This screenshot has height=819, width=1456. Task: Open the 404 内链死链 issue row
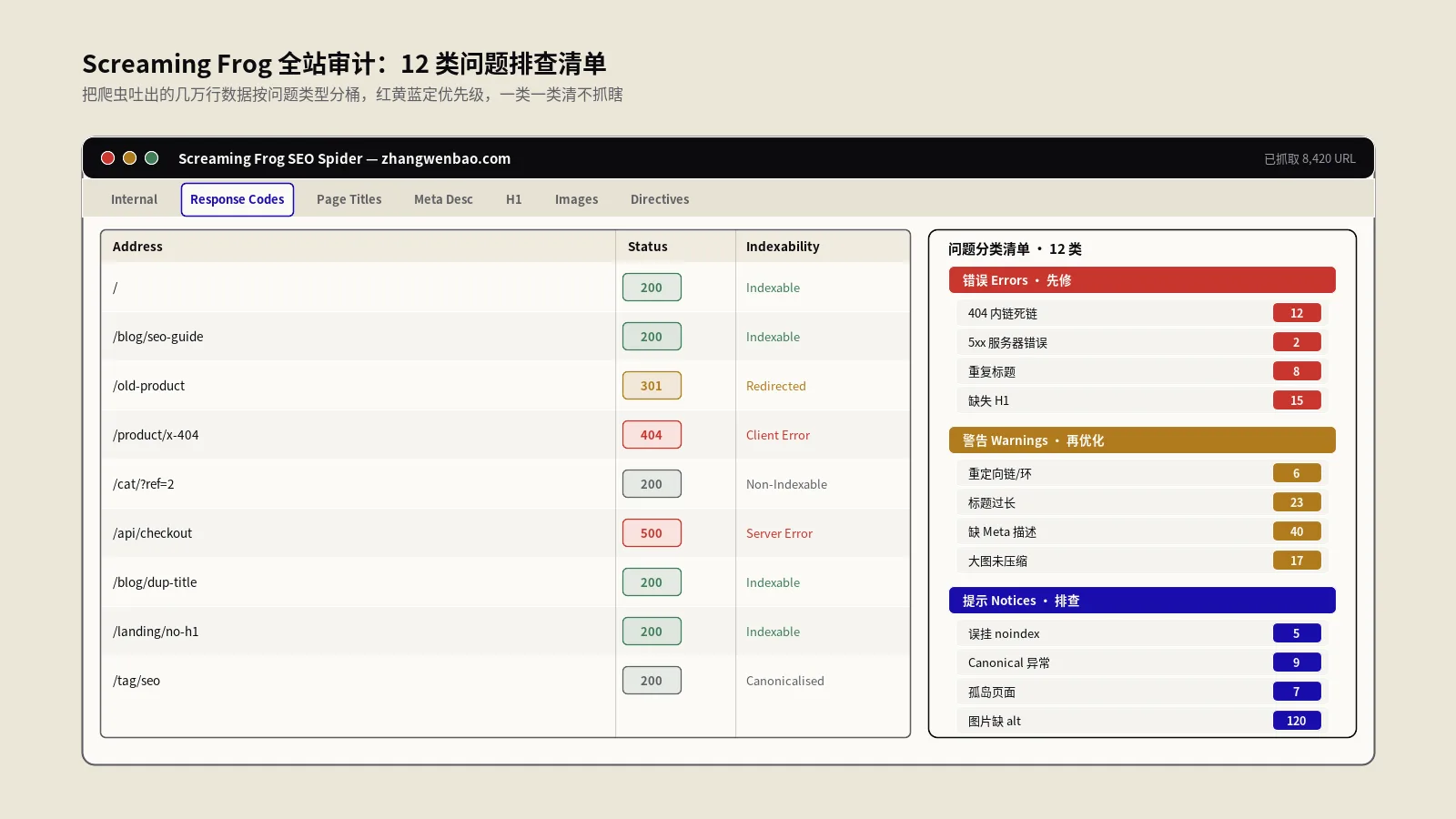click(x=1142, y=313)
